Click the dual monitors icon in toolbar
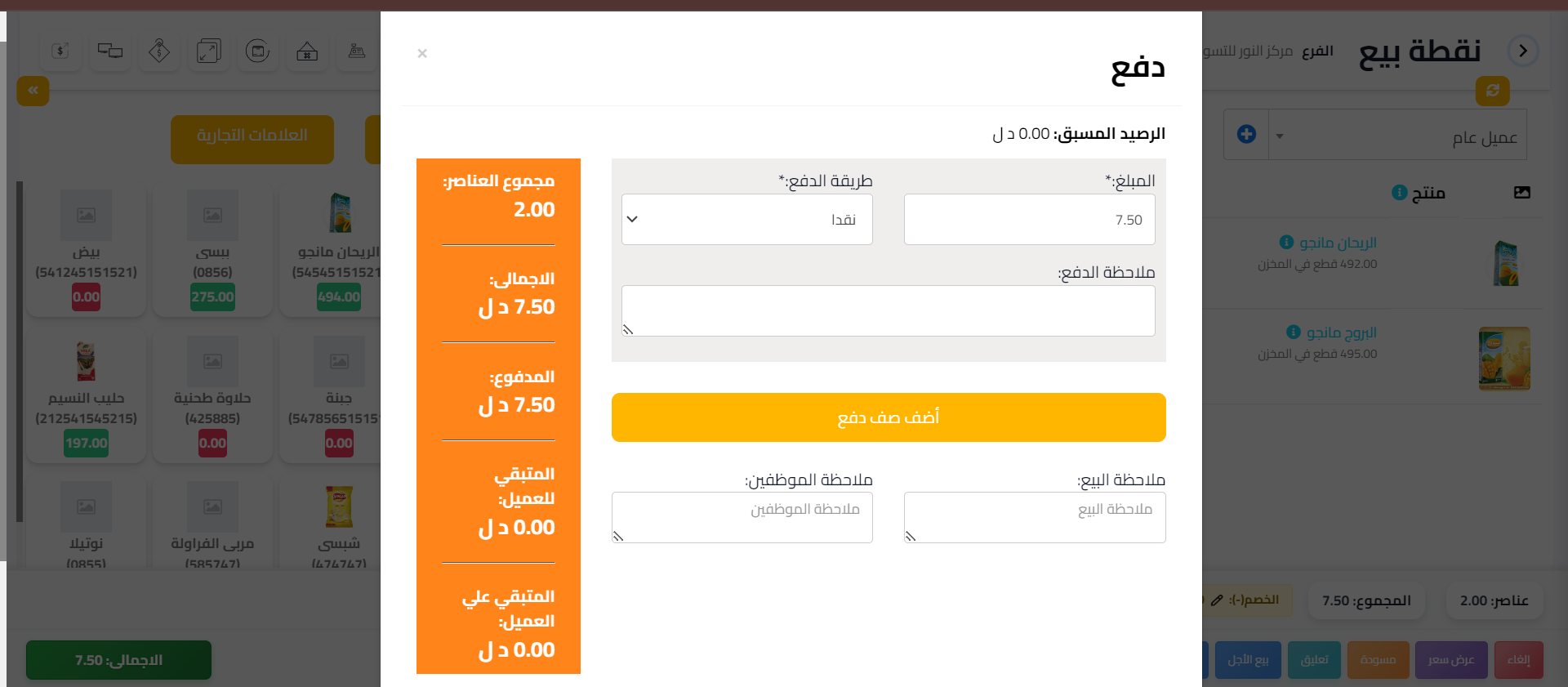The height and width of the screenshot is (687, 1568). (x=110, y=51)
